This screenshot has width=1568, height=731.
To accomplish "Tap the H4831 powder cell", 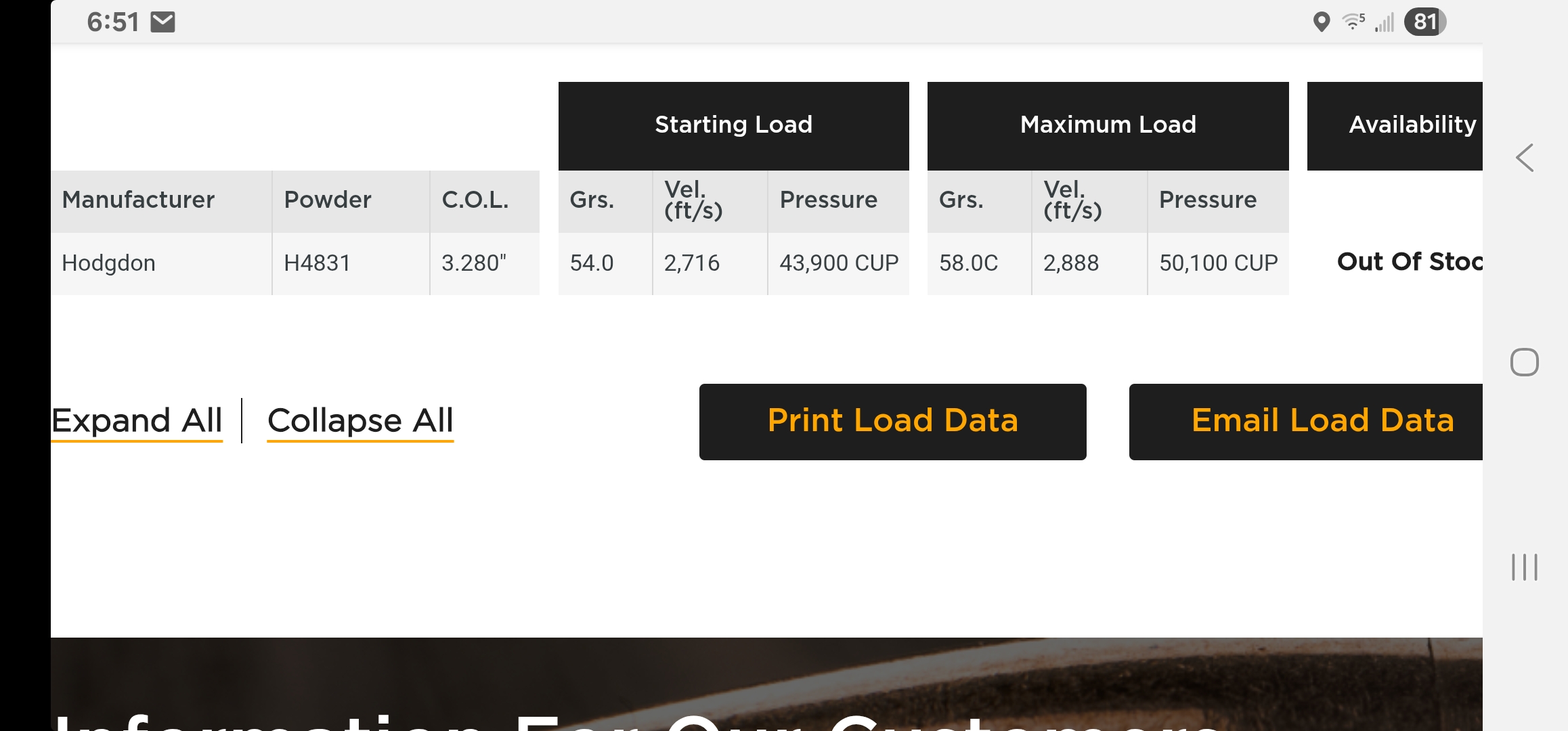I will tap(317, 263).
